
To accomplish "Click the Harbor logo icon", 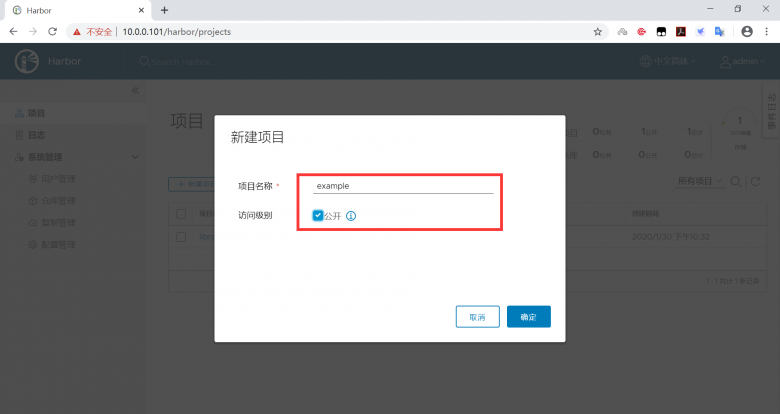I will click(27, 62).
